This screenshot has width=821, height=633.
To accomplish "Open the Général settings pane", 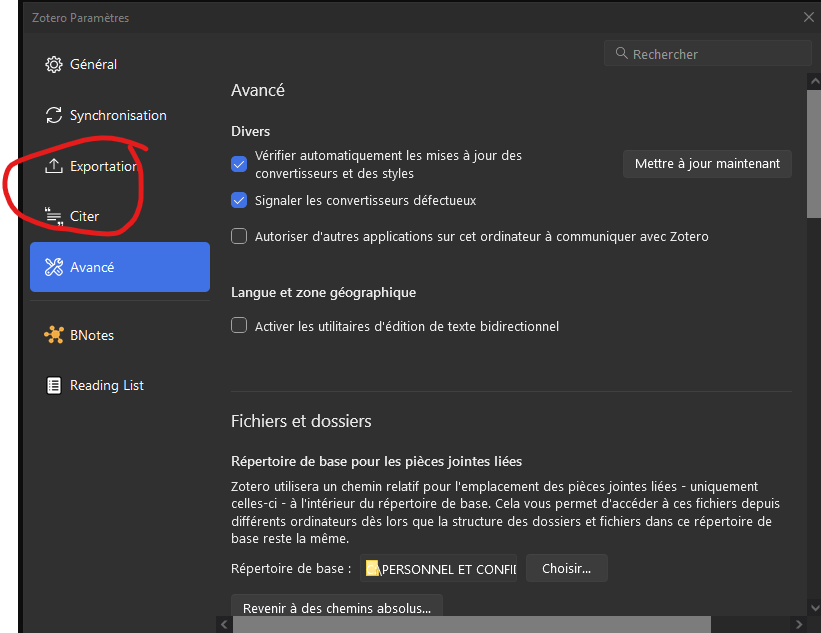I will click(x=120, y=64).
